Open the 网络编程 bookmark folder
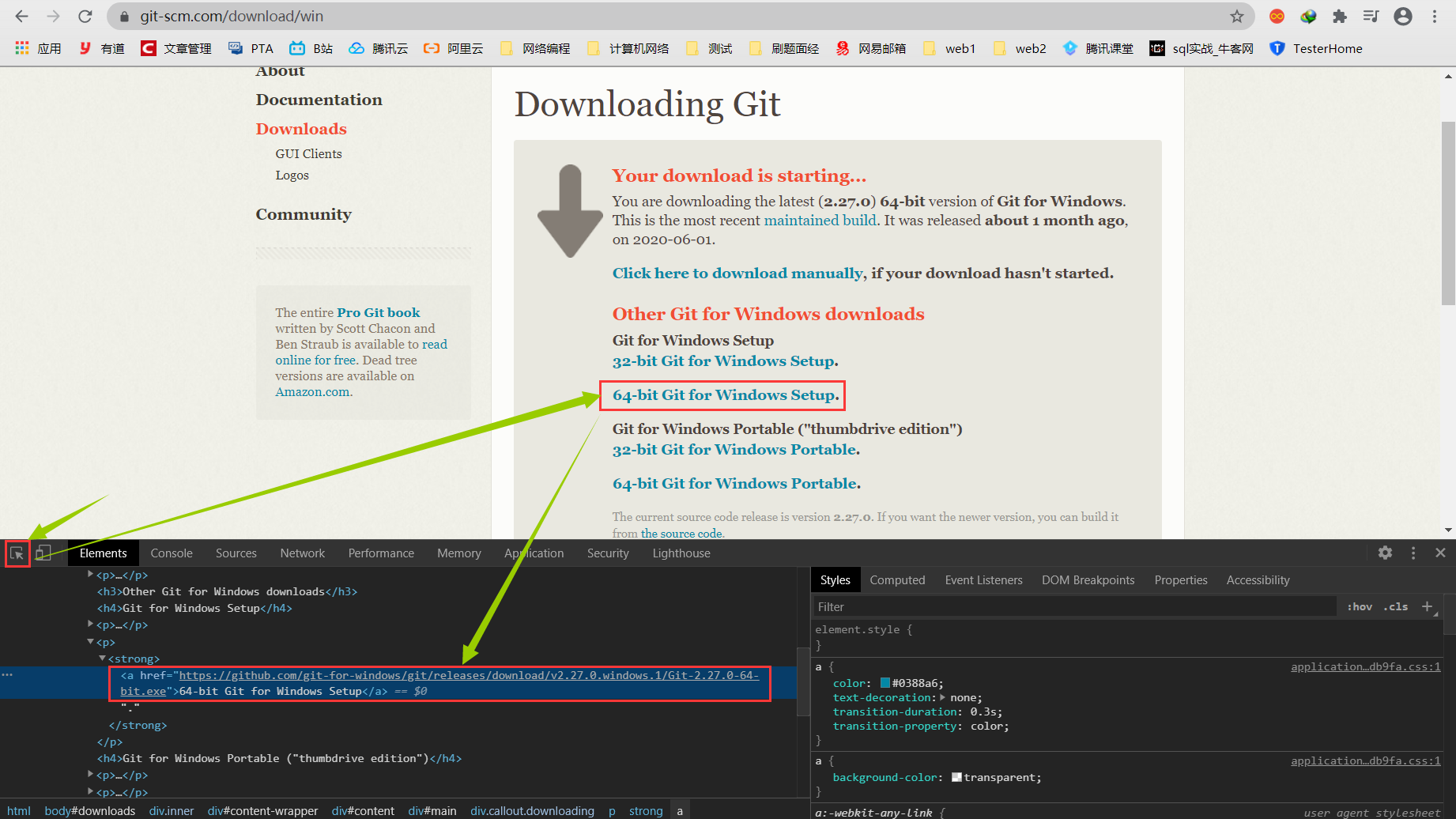This screenshot has height=819, width=1456. pos(535,48)
